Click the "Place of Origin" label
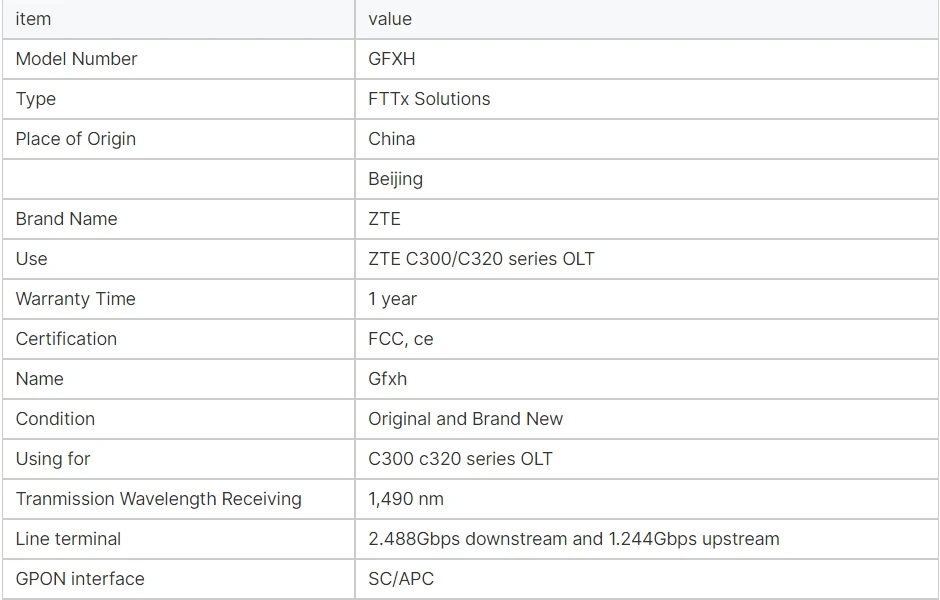 (x=76, y=139)
